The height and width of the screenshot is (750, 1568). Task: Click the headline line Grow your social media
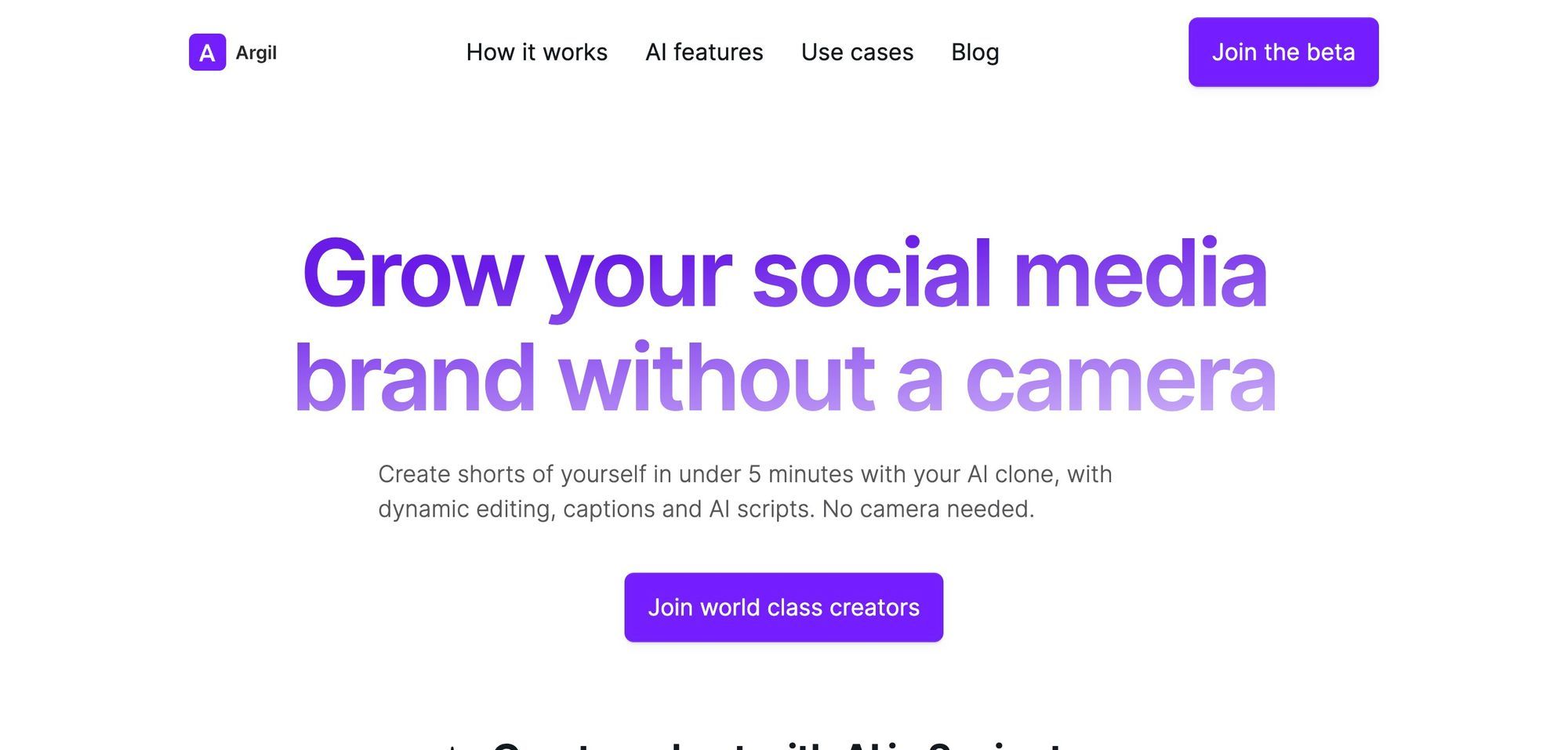(785, 275)
